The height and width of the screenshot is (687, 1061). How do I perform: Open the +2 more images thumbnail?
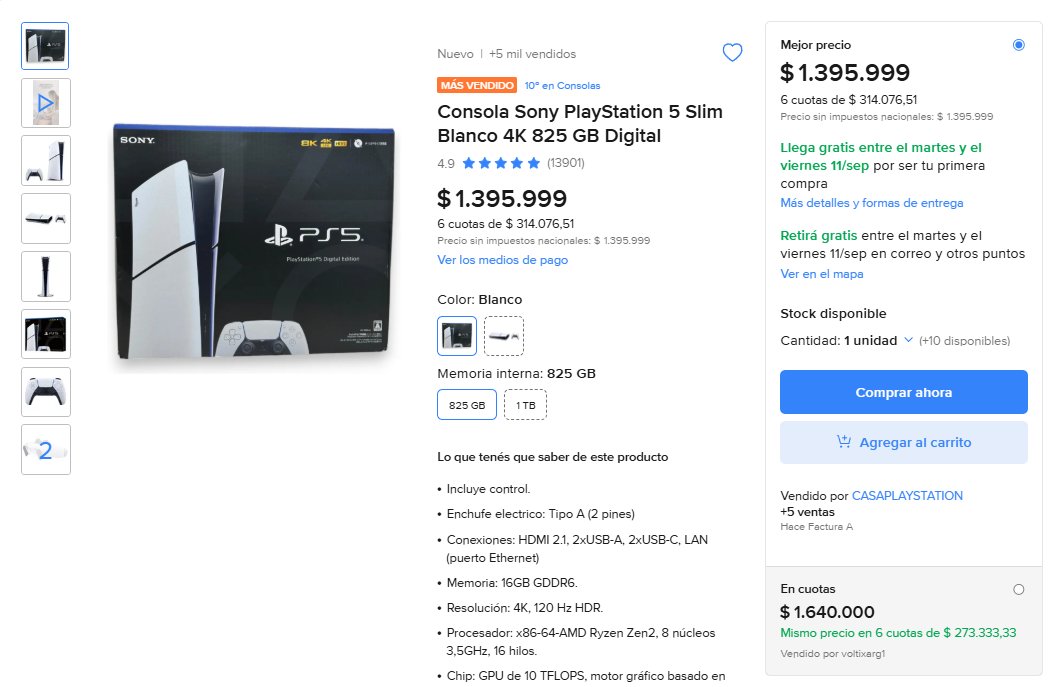[45, 449]
